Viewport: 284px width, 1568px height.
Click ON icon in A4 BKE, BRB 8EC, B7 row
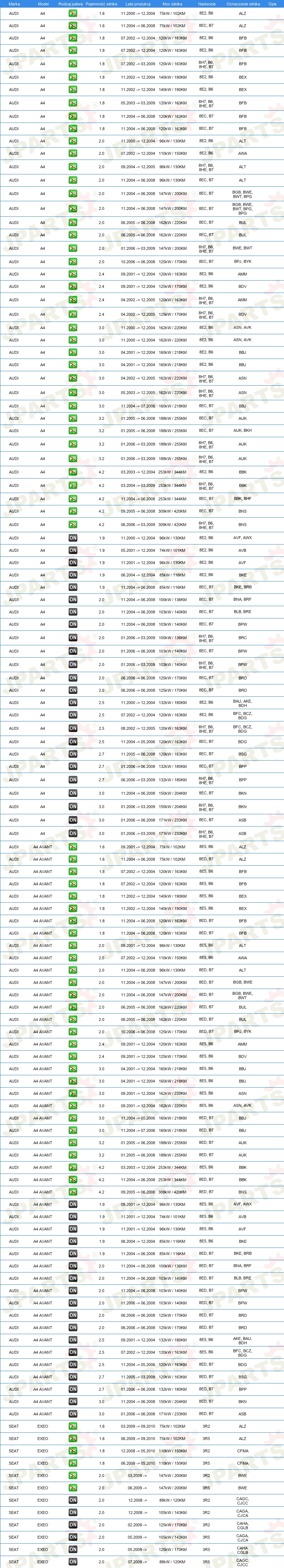(73, 587)
